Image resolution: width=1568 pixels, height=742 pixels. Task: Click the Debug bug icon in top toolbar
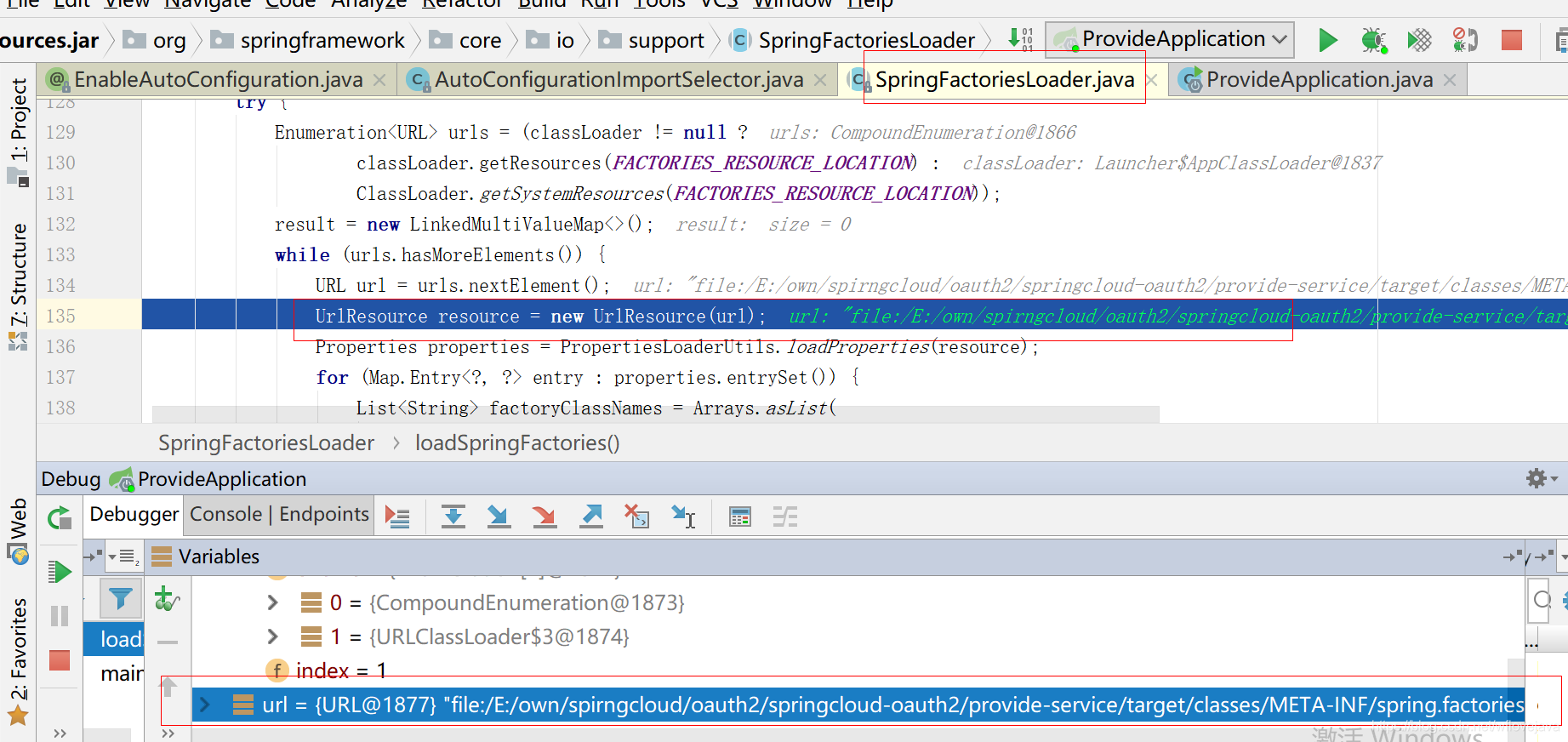click(1373, 40)
